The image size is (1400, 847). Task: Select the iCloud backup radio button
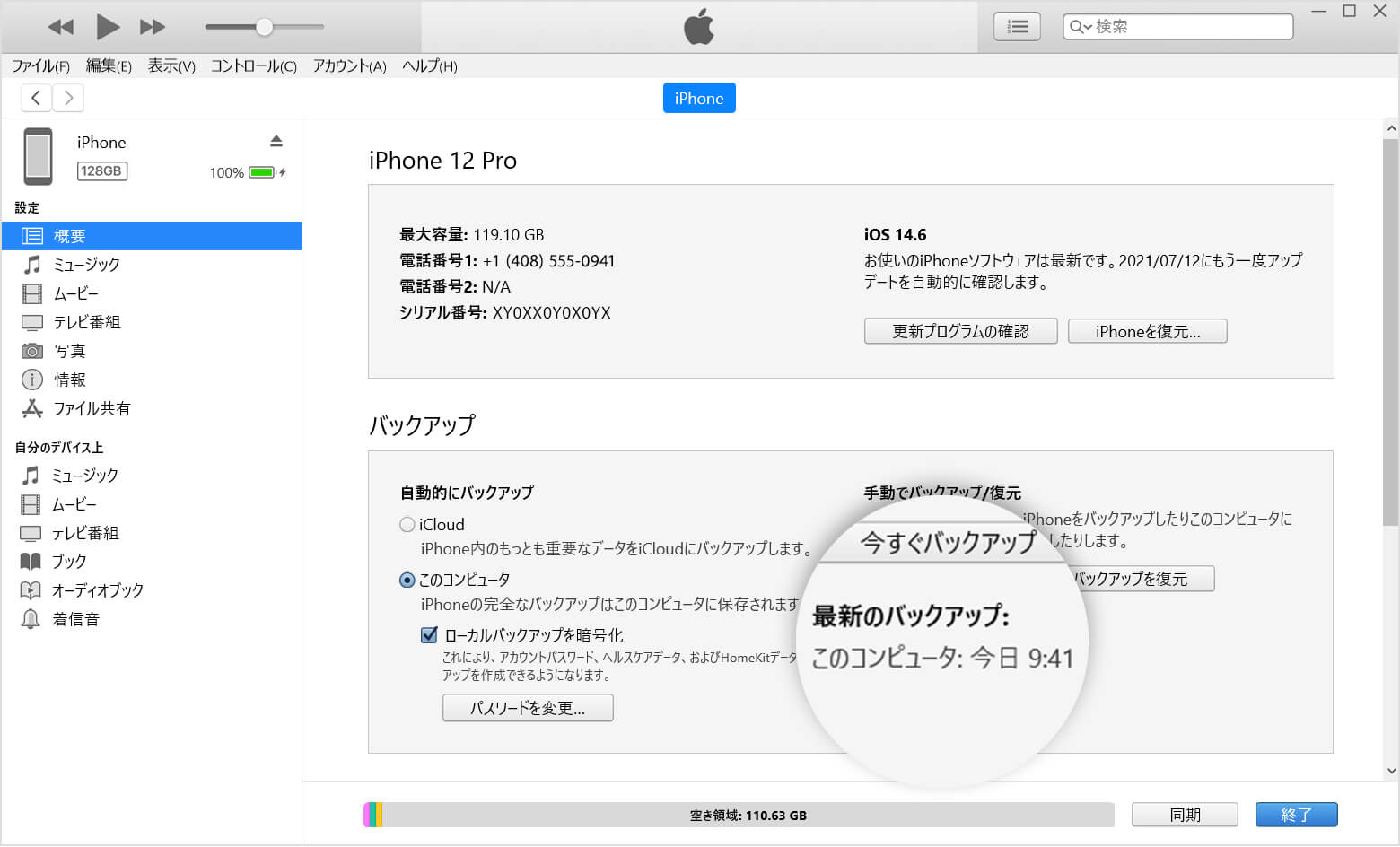point(407,525)
